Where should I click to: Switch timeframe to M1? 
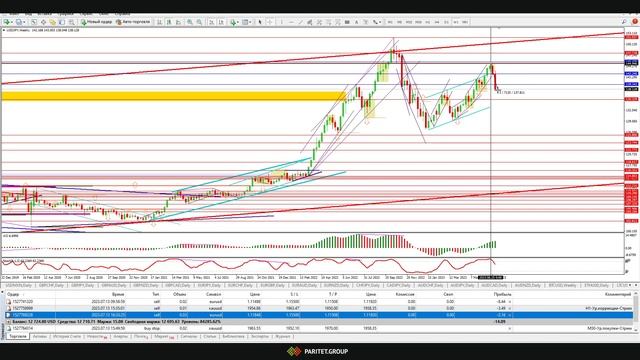(x=390, y=22)
